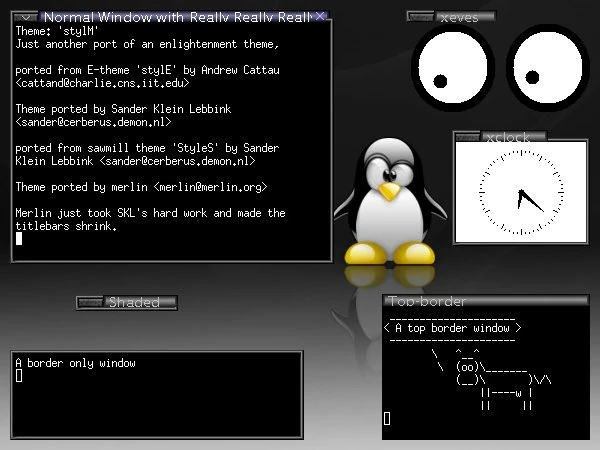600x450 pixels.
Task: Click the '< A top border window >' text
Action: (x=453, y=328)
